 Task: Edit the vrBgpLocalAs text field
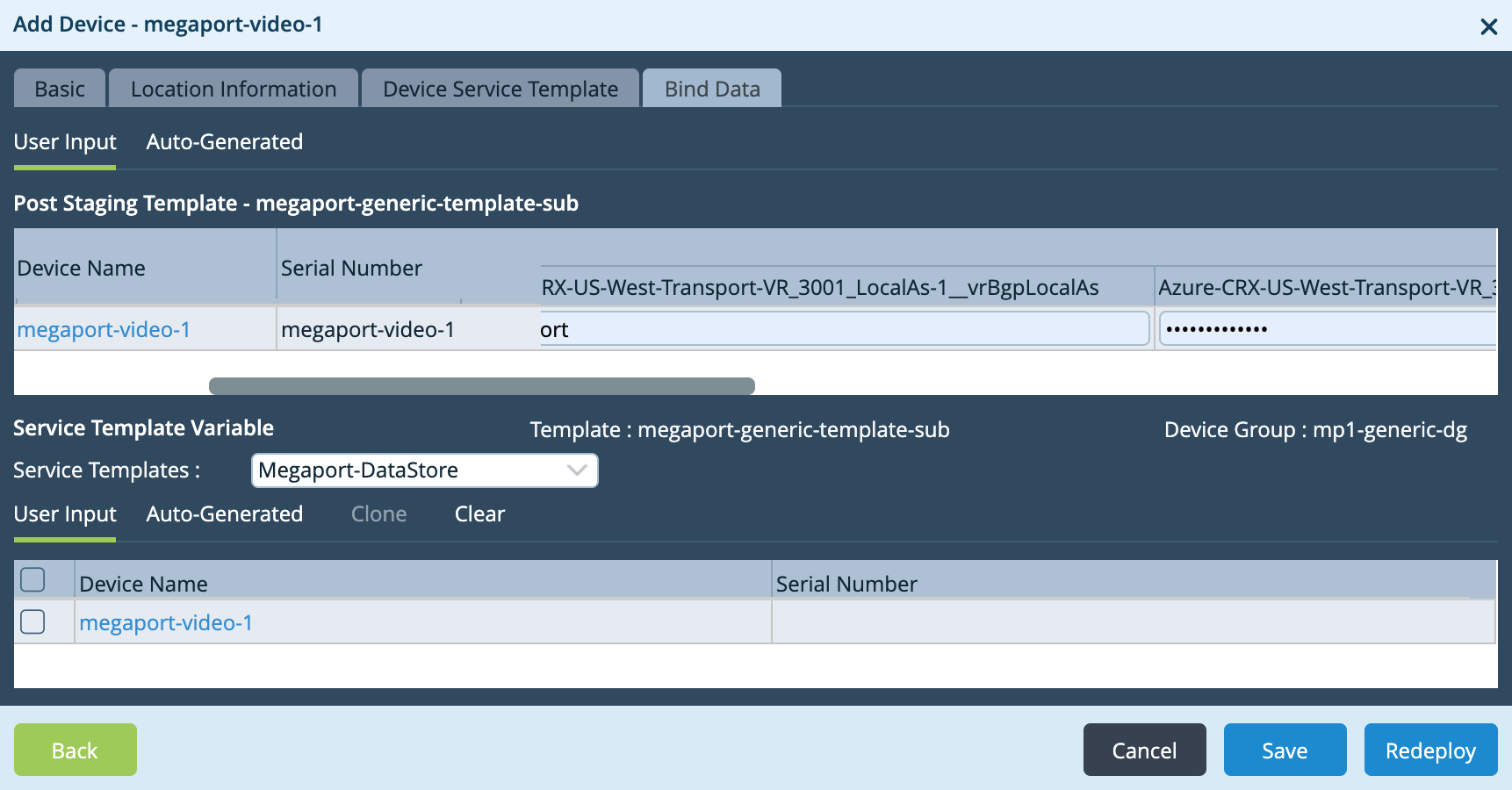pos(843,329)
